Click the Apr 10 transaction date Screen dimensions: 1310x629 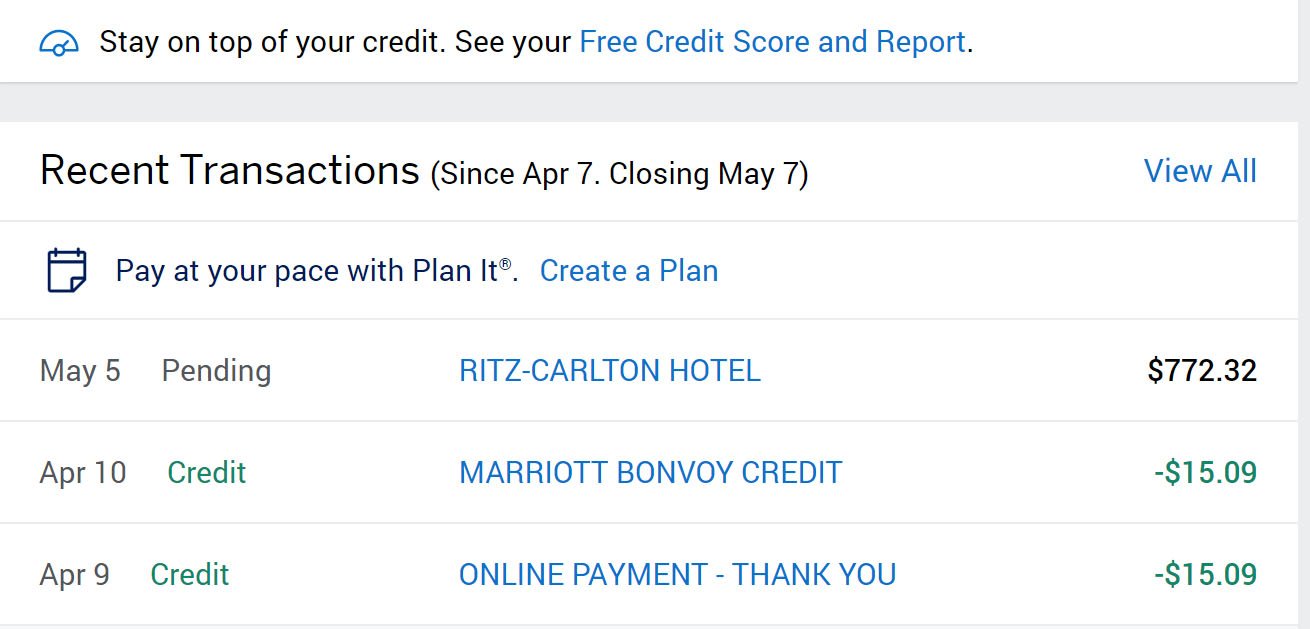(x=83, y=472)
